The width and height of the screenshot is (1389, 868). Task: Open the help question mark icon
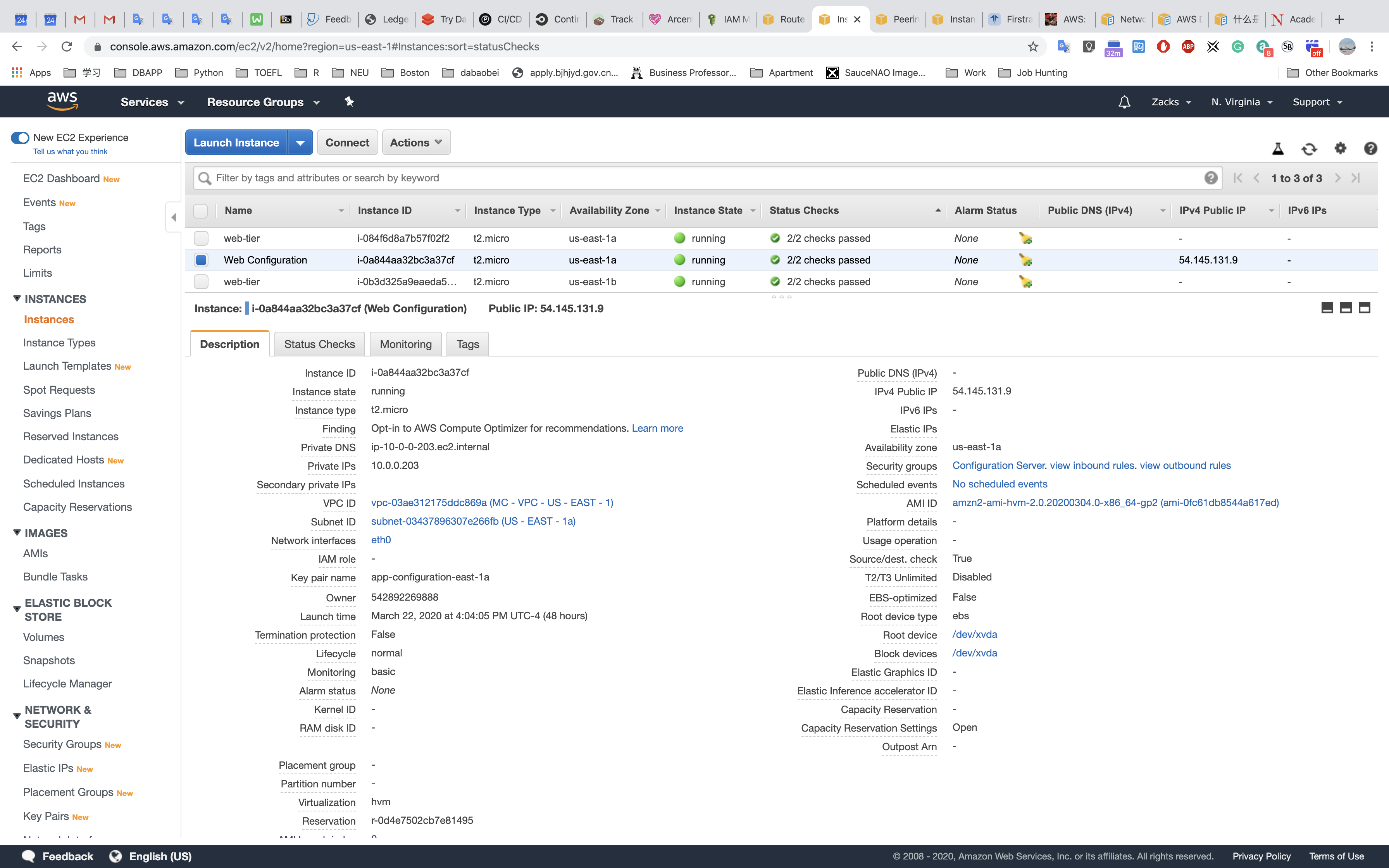click(1370, 149)
